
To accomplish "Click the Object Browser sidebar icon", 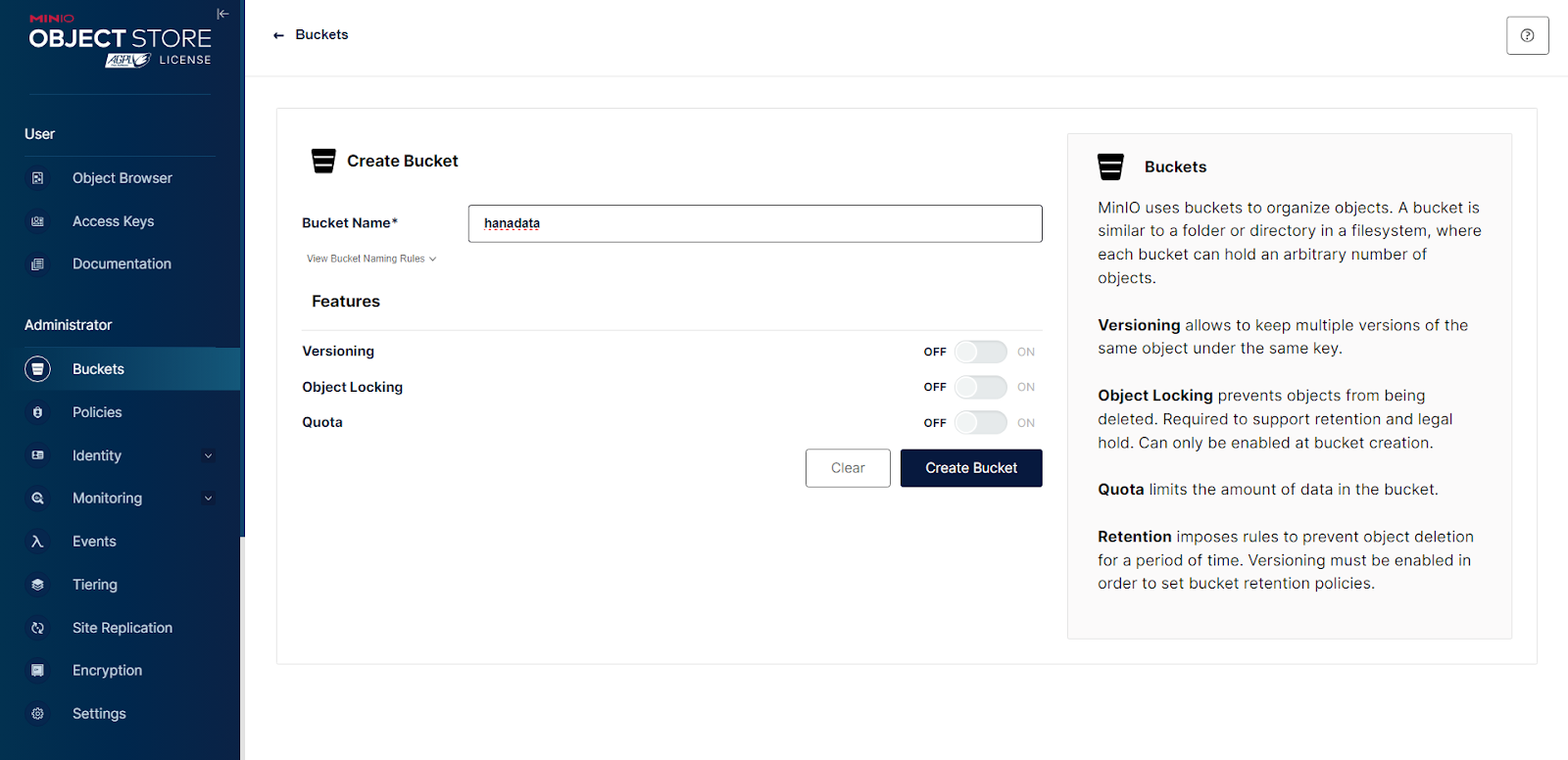I will [x=37, y=178].
